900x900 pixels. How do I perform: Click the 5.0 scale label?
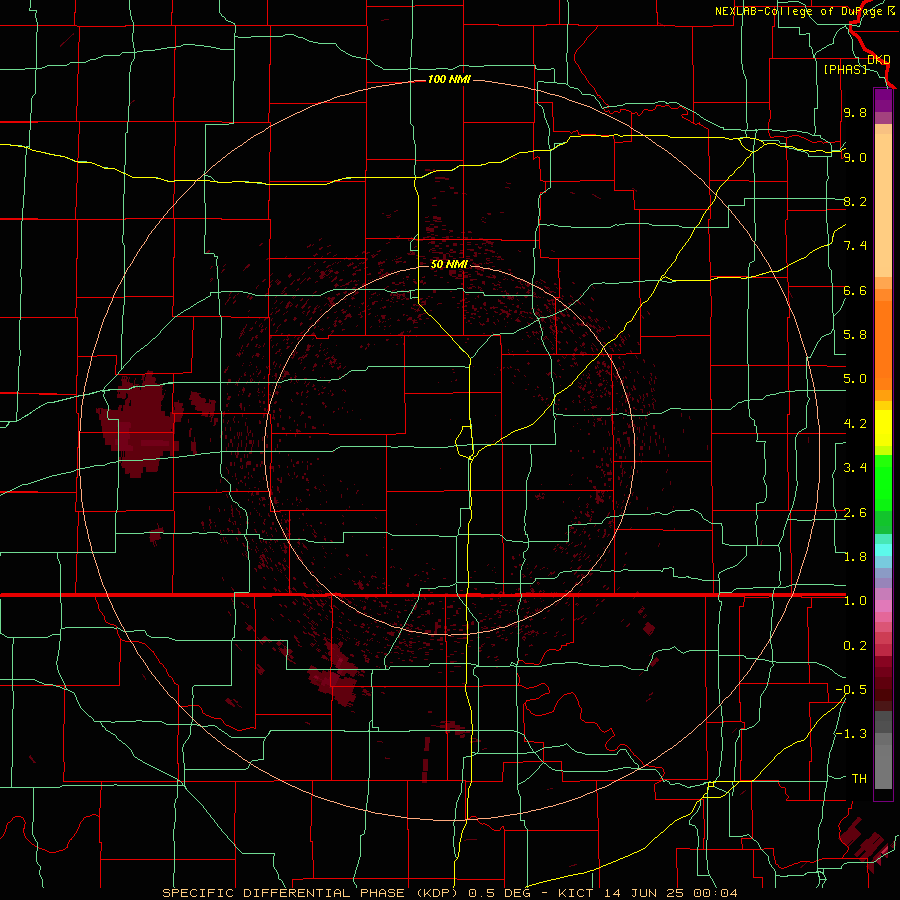click(855, 379)
